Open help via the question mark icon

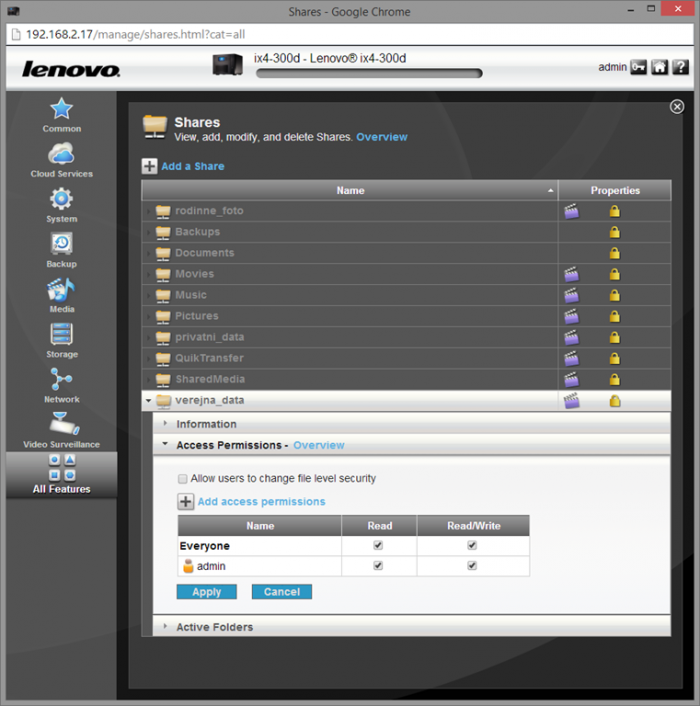click(681, 67)
